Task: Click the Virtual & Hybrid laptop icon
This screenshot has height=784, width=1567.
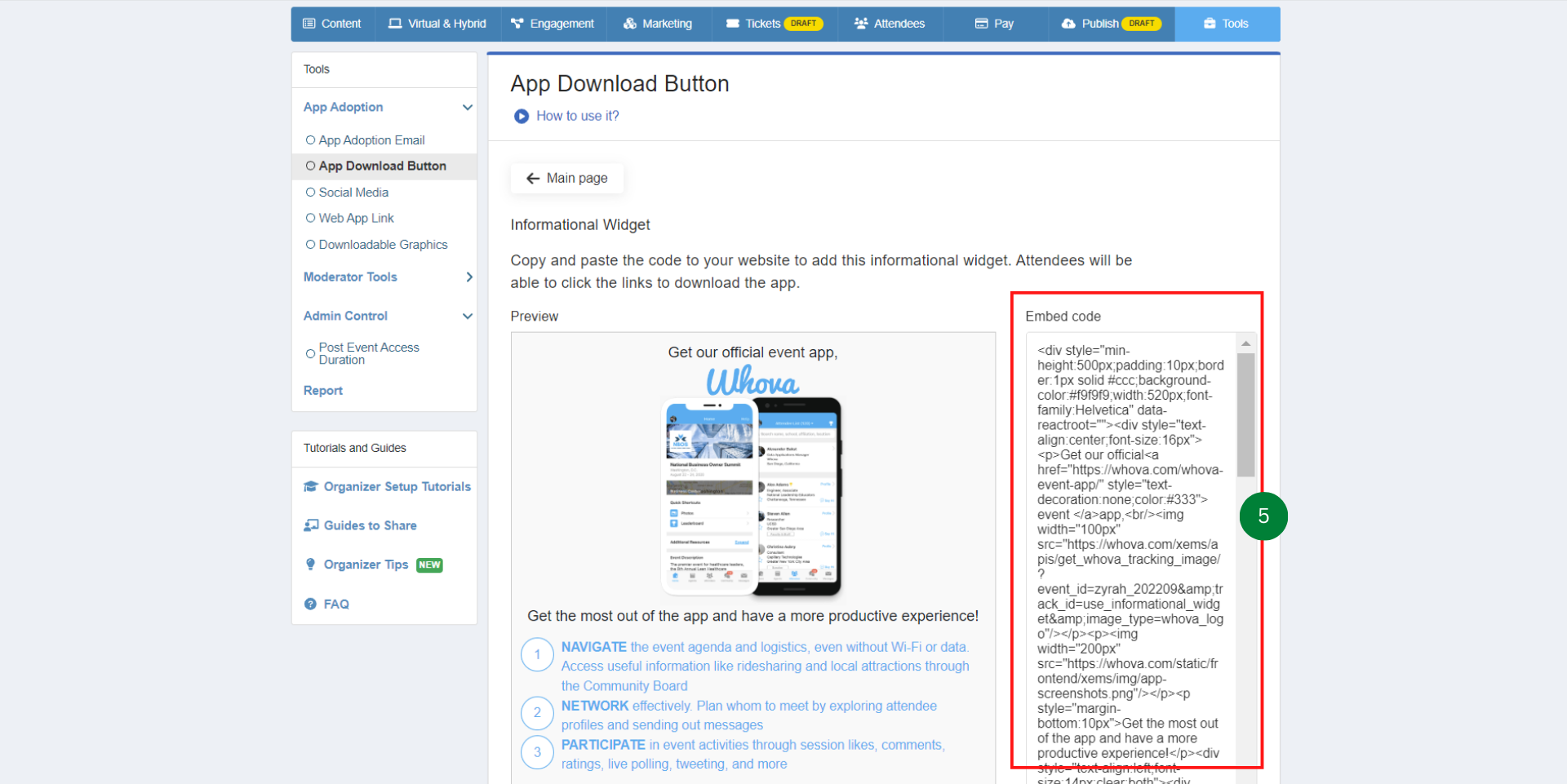Action: (x=393, y=24)
